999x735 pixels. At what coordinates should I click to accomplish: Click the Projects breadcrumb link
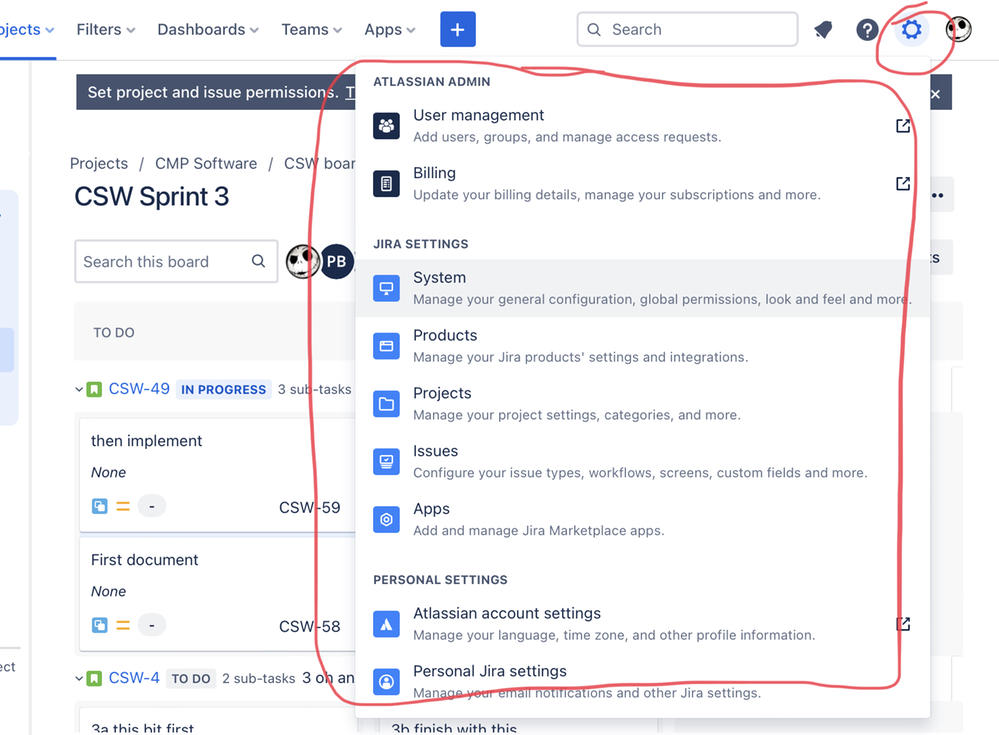point(99,164)
